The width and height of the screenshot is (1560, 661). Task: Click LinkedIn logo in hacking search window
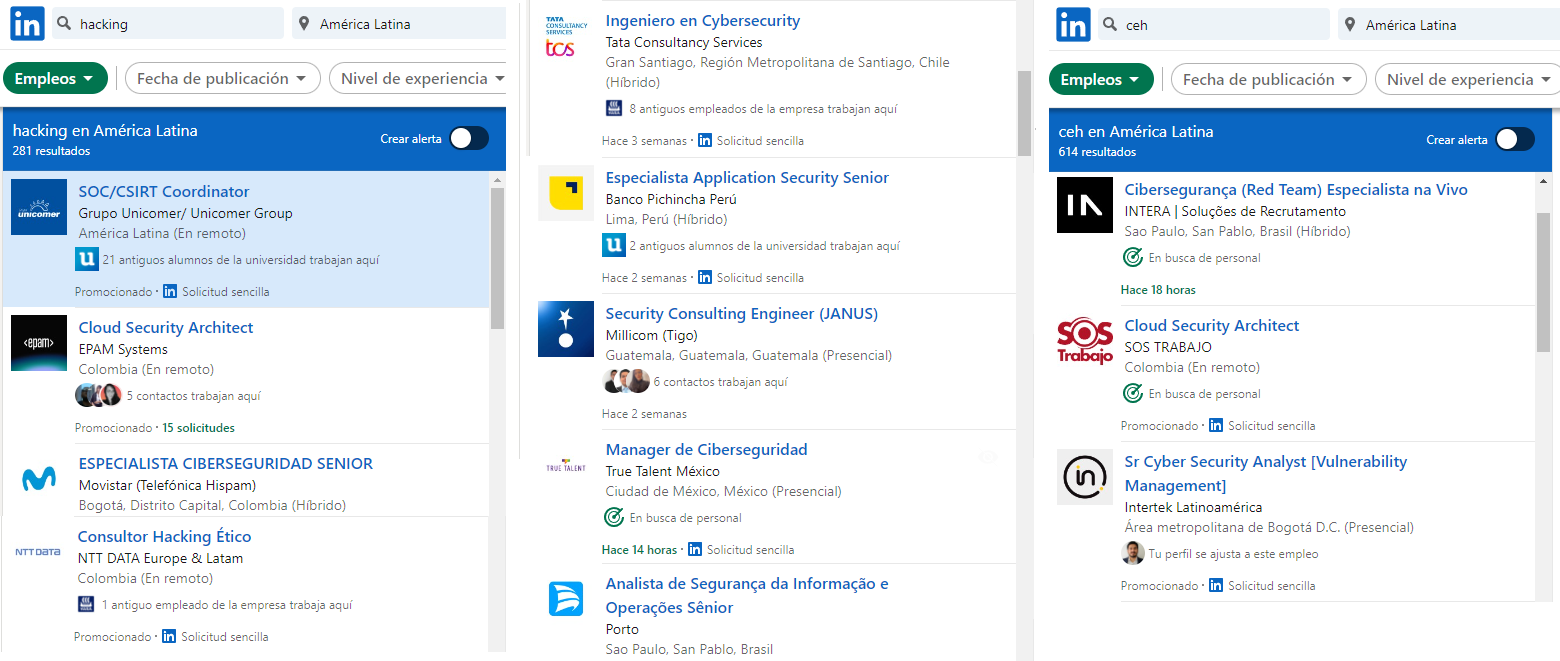(27, 24)
